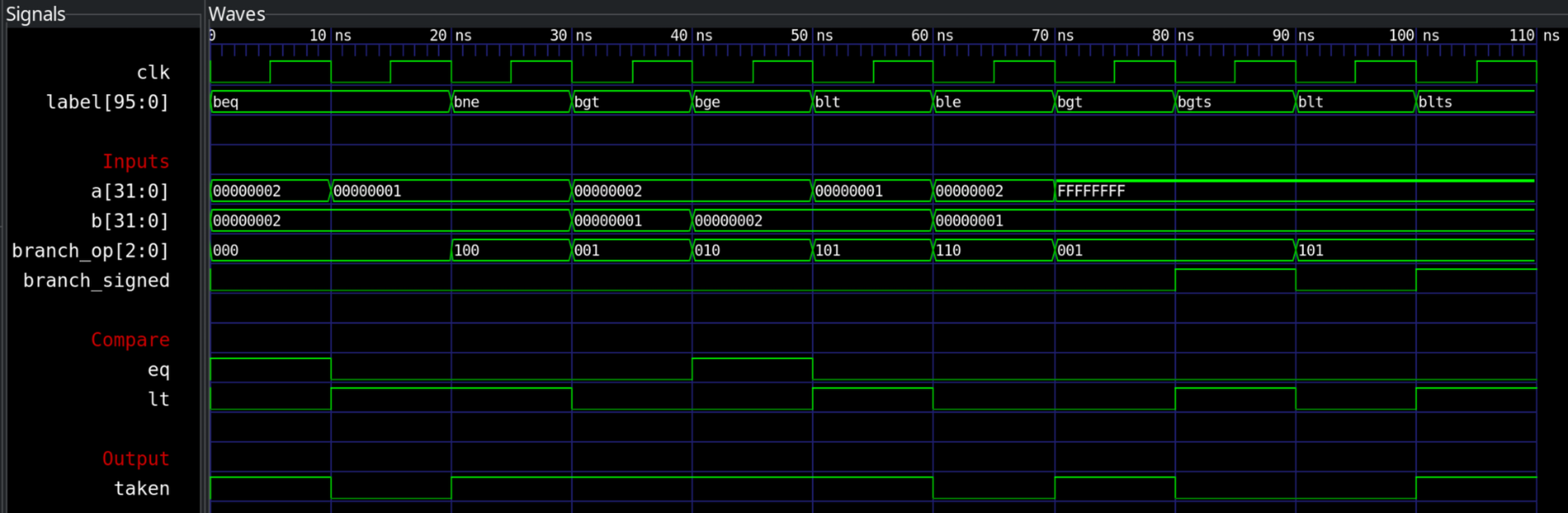Click the red Inputs group comment

pyautogui.click(x=136, y=162)
